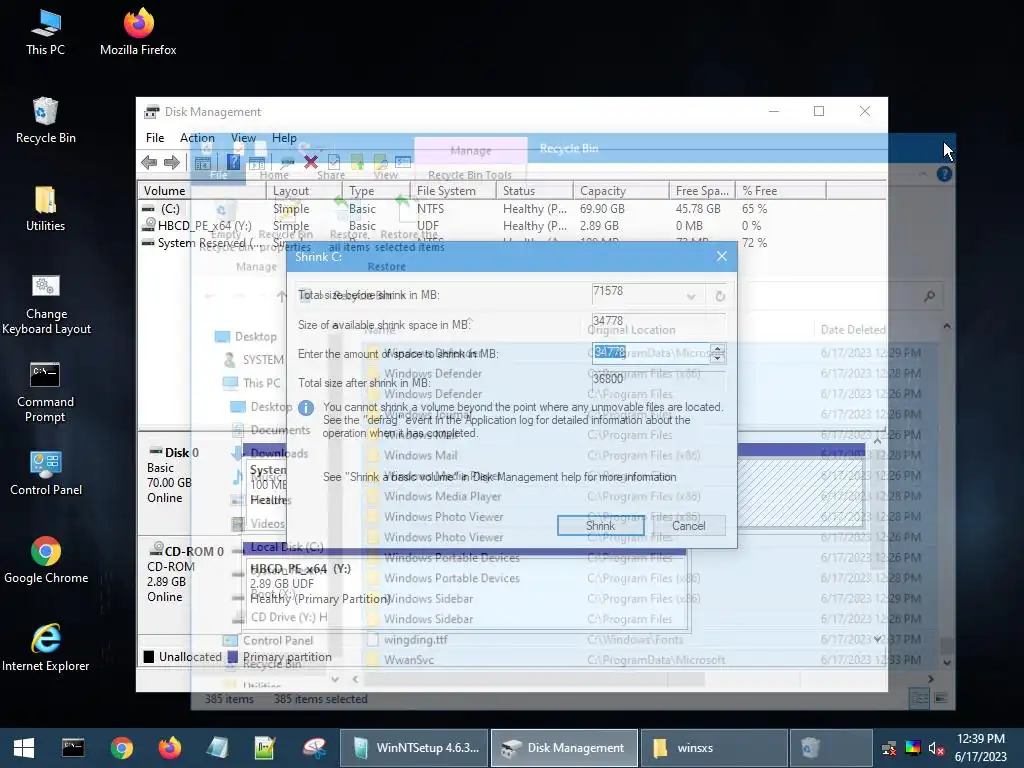This screenshot has height=768, width=1024.
Task: Sort by the Volume column header
Action: [202, 191]
